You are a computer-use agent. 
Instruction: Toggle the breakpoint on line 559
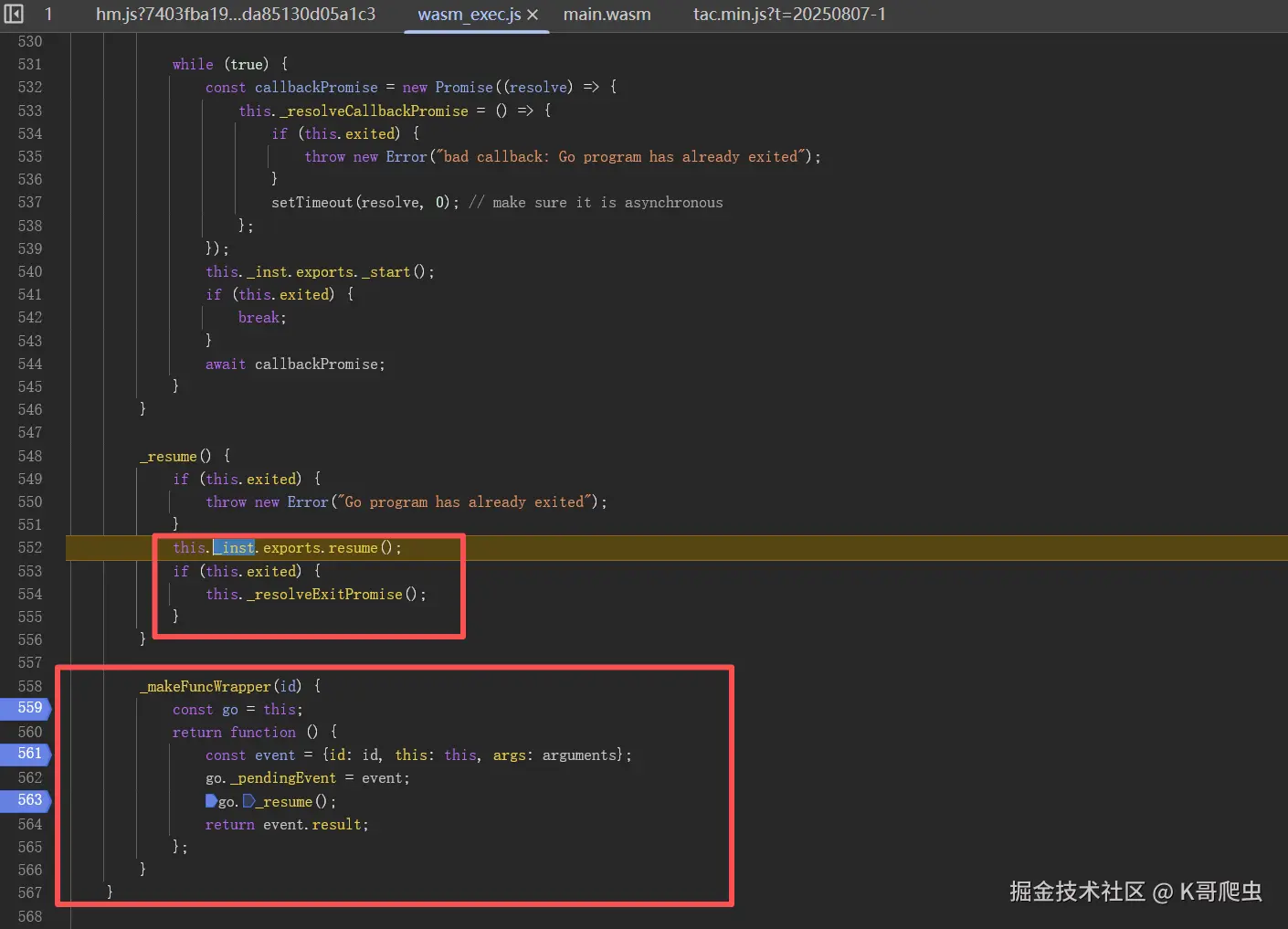(27, 708)
